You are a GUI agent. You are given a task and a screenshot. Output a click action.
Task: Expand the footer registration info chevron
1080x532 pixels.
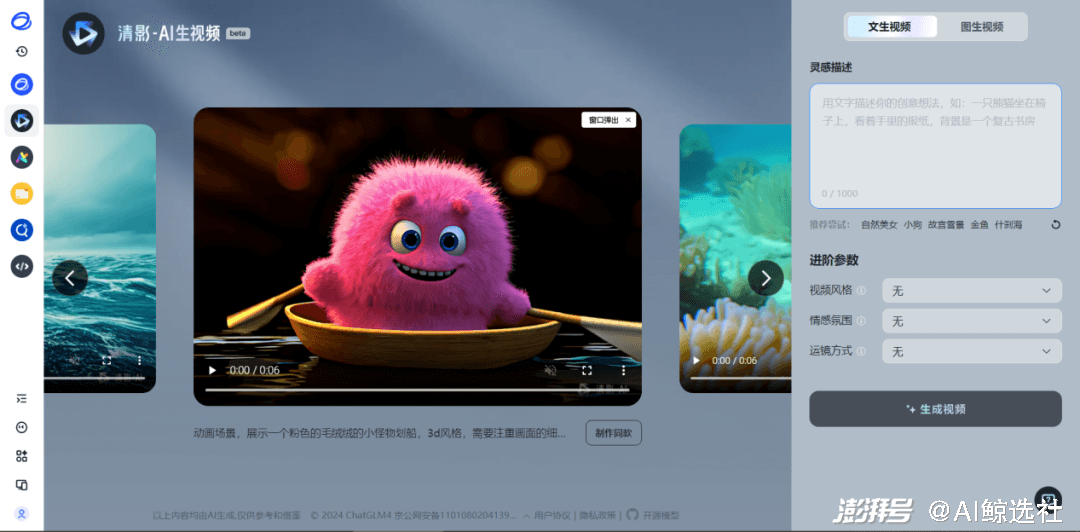coord(526,515)
